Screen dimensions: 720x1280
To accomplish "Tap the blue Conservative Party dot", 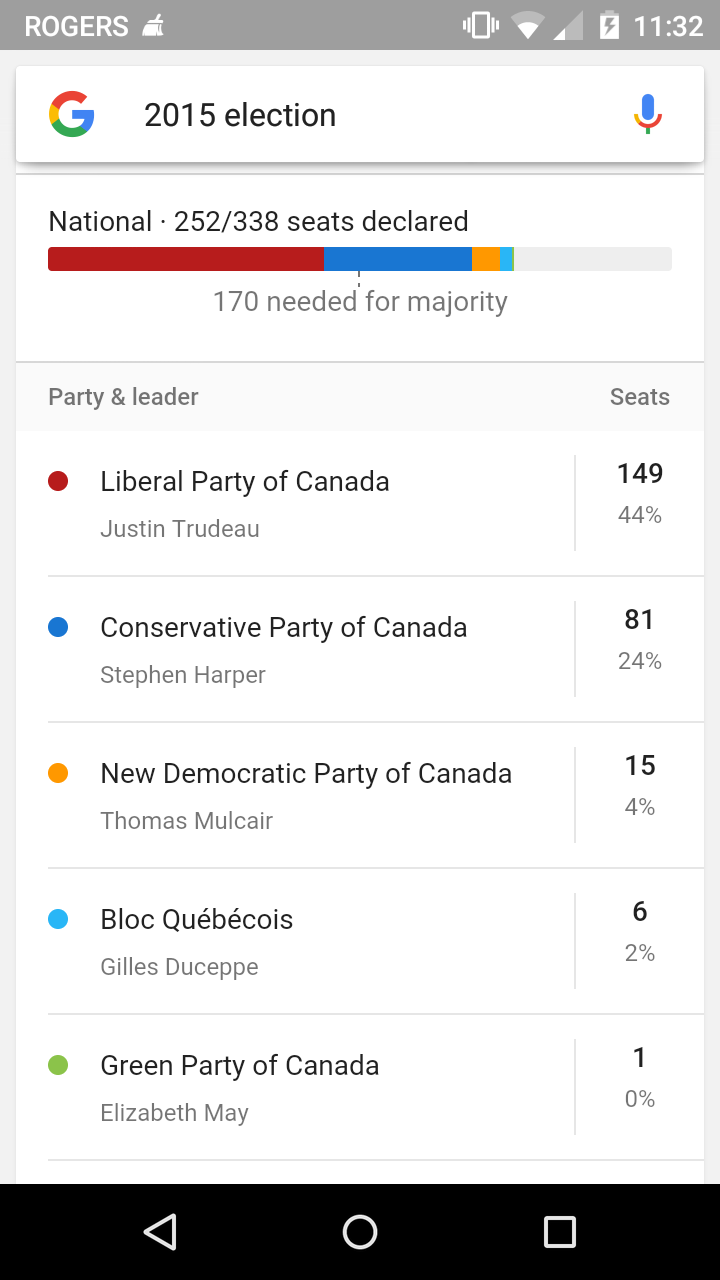I will (x=58, y=627).
